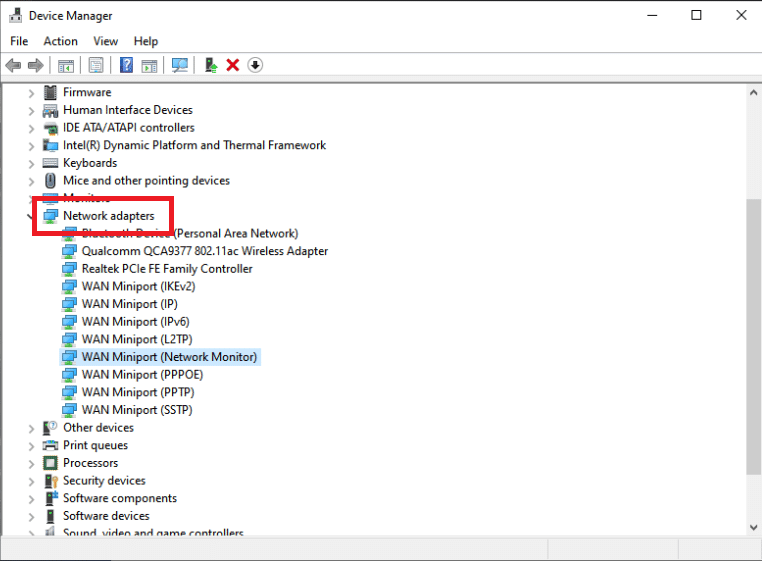Expand the Keyboards node chevron

pos(31,164)
